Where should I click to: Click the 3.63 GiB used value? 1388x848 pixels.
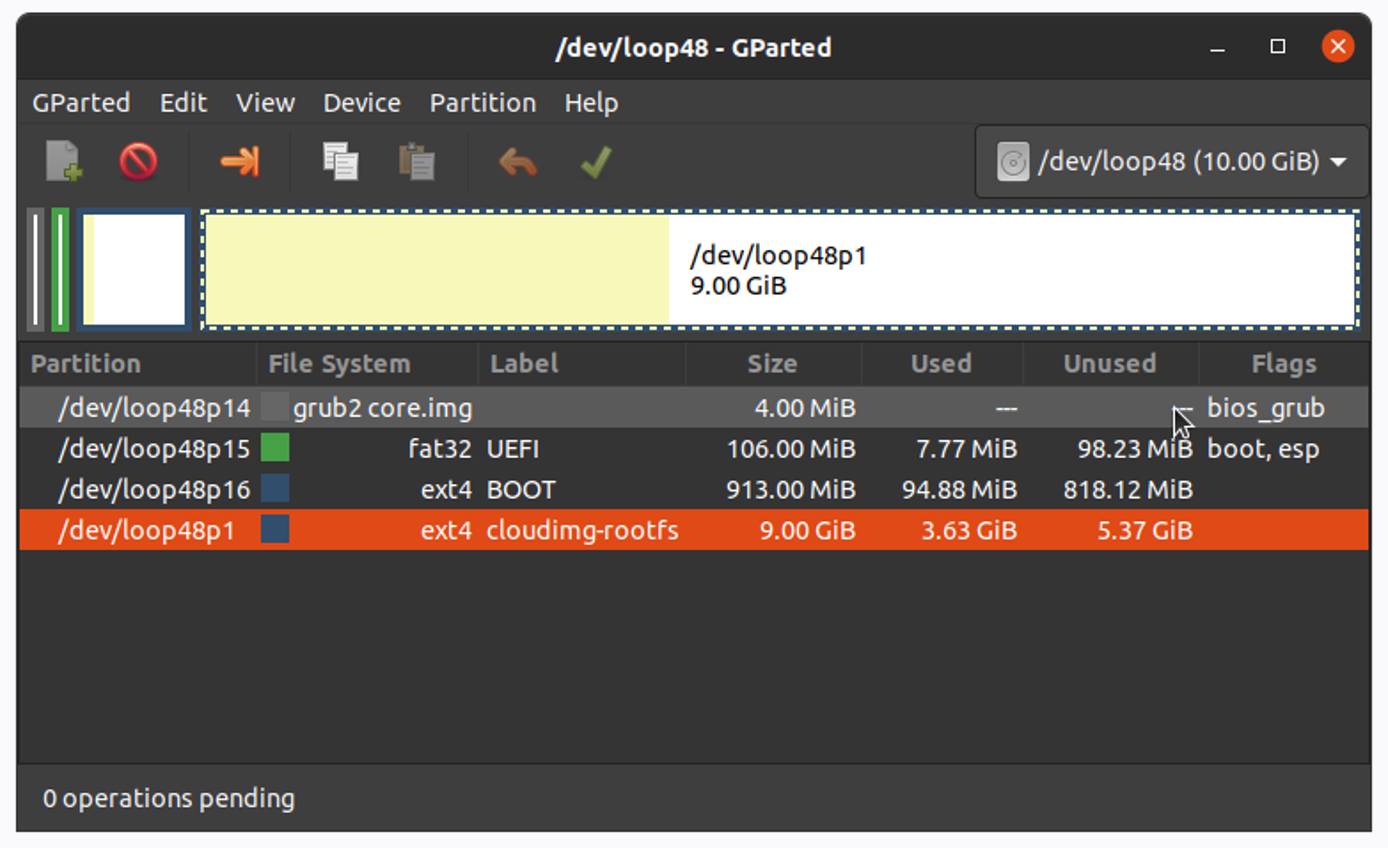tap(969, 530)
